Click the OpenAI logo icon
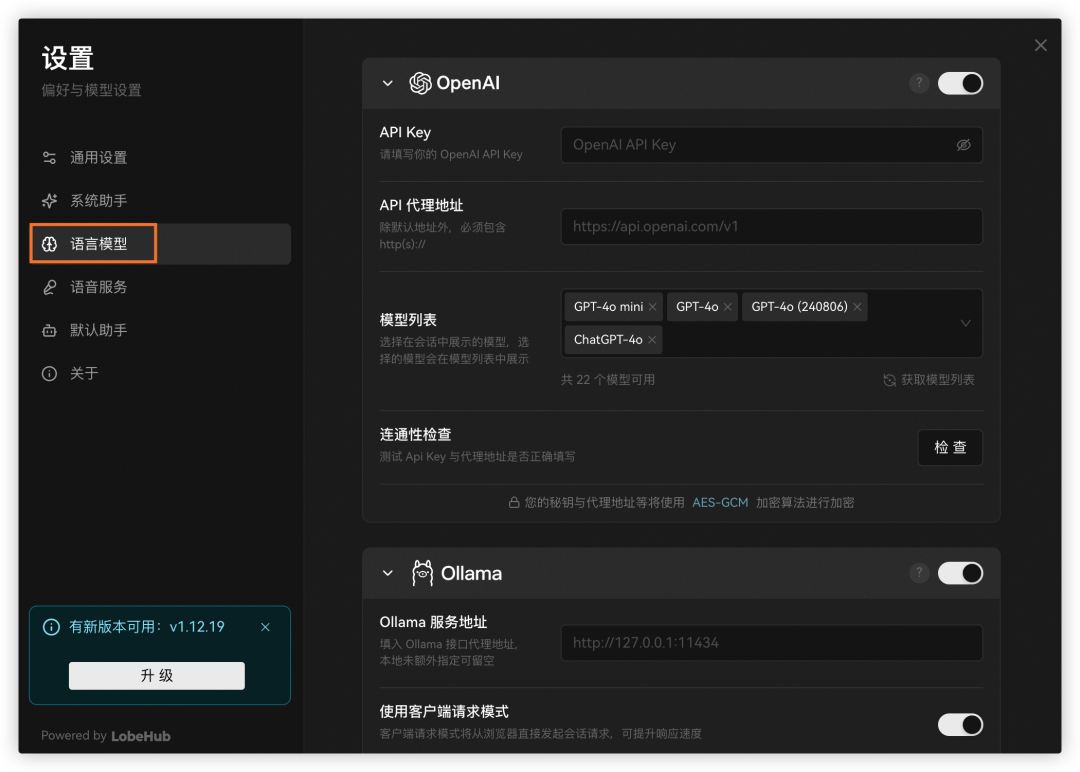The width and height of the screenshot is (1080, 772). (x=420, y=83)
